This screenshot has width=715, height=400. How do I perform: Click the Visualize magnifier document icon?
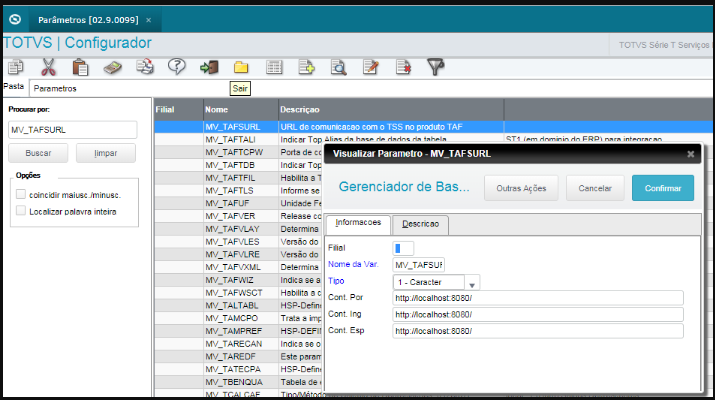click(339, 68)
